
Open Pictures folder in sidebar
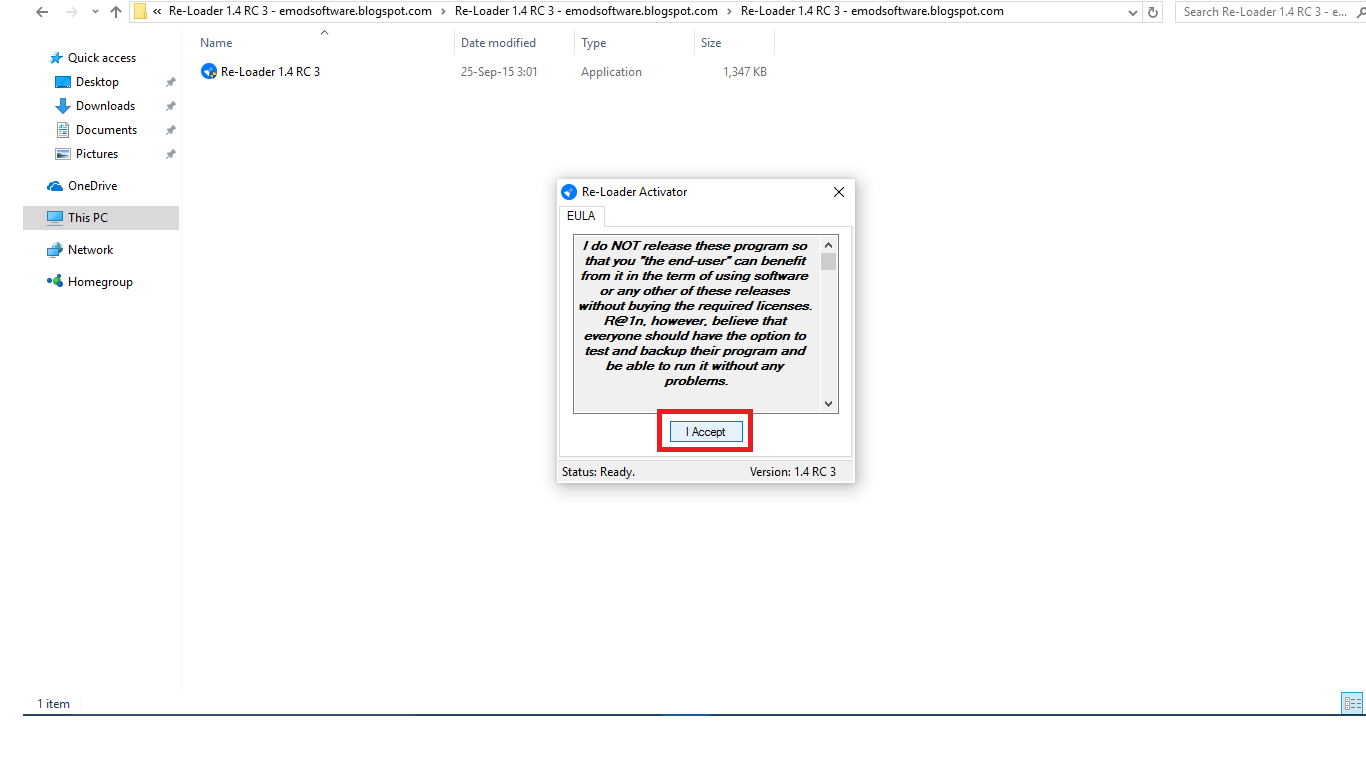click(97, 154)
